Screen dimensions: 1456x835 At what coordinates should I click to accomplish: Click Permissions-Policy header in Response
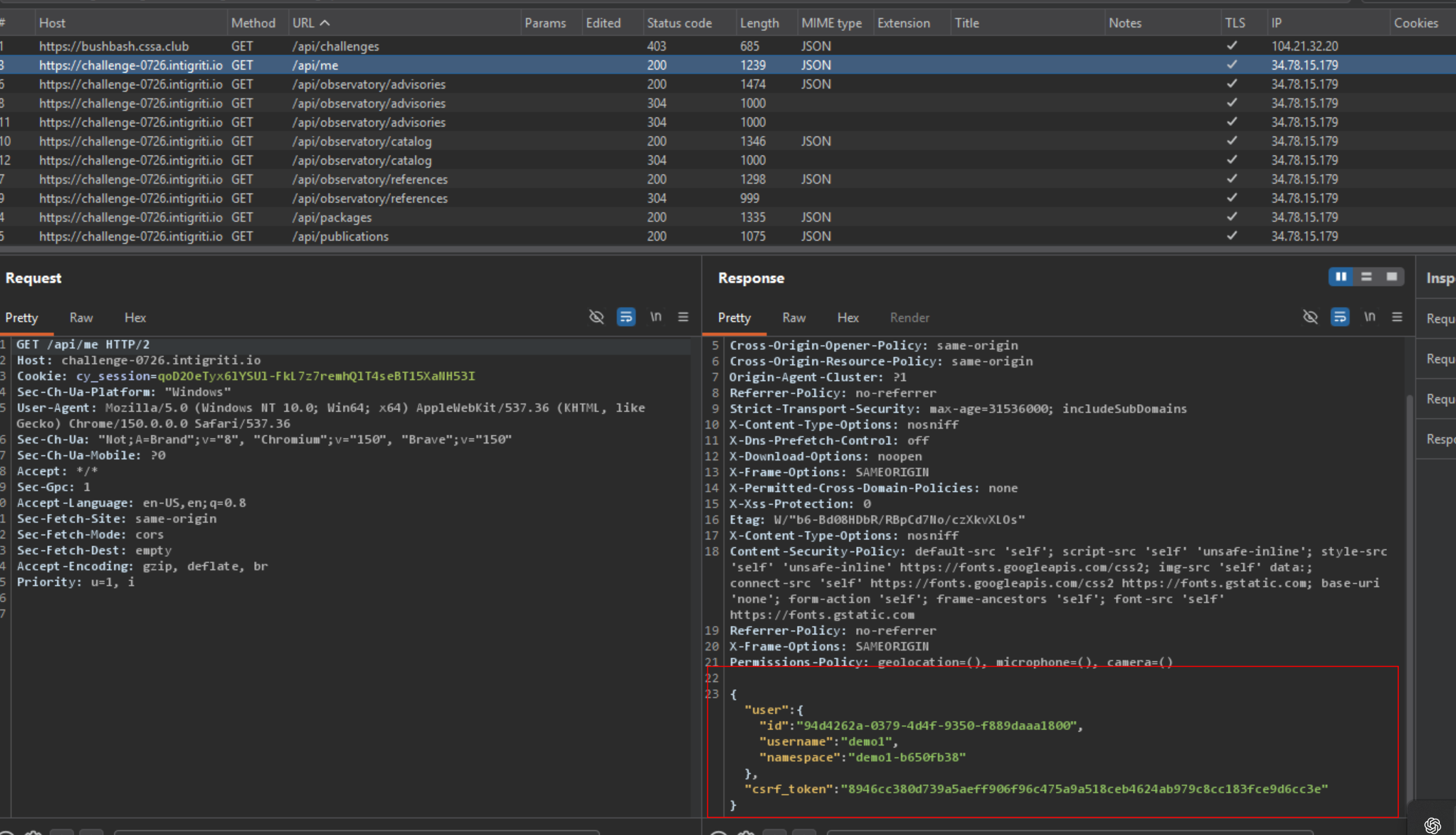coord(951,662)
